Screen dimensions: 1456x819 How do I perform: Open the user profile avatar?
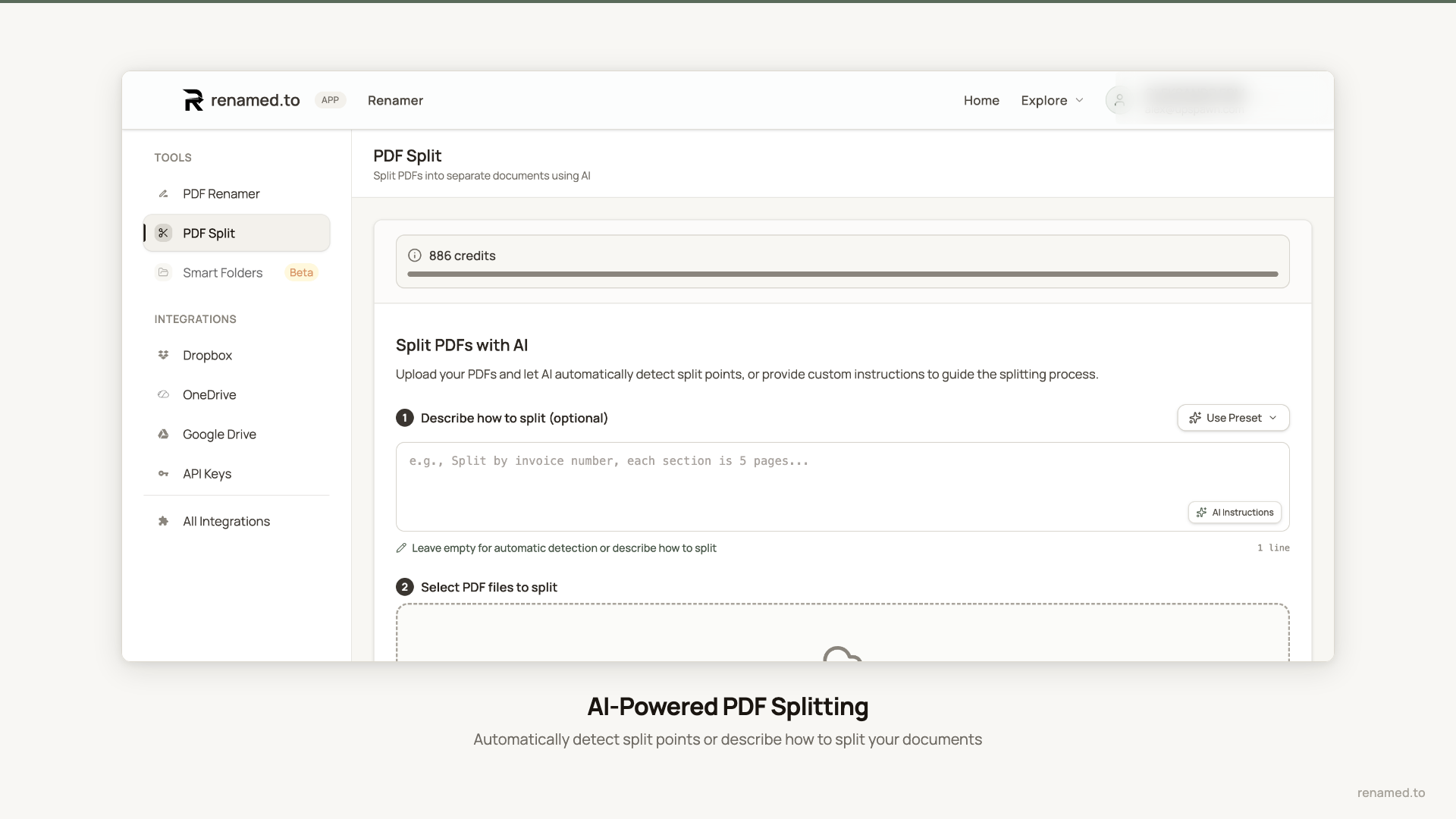[1119, 100]
